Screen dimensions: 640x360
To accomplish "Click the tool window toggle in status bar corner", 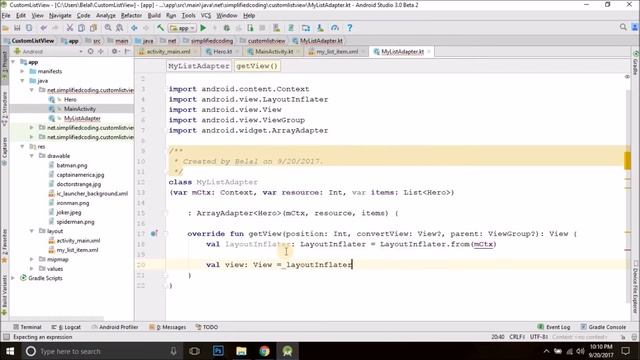I will pyautogui.click(x=6, y=337).
